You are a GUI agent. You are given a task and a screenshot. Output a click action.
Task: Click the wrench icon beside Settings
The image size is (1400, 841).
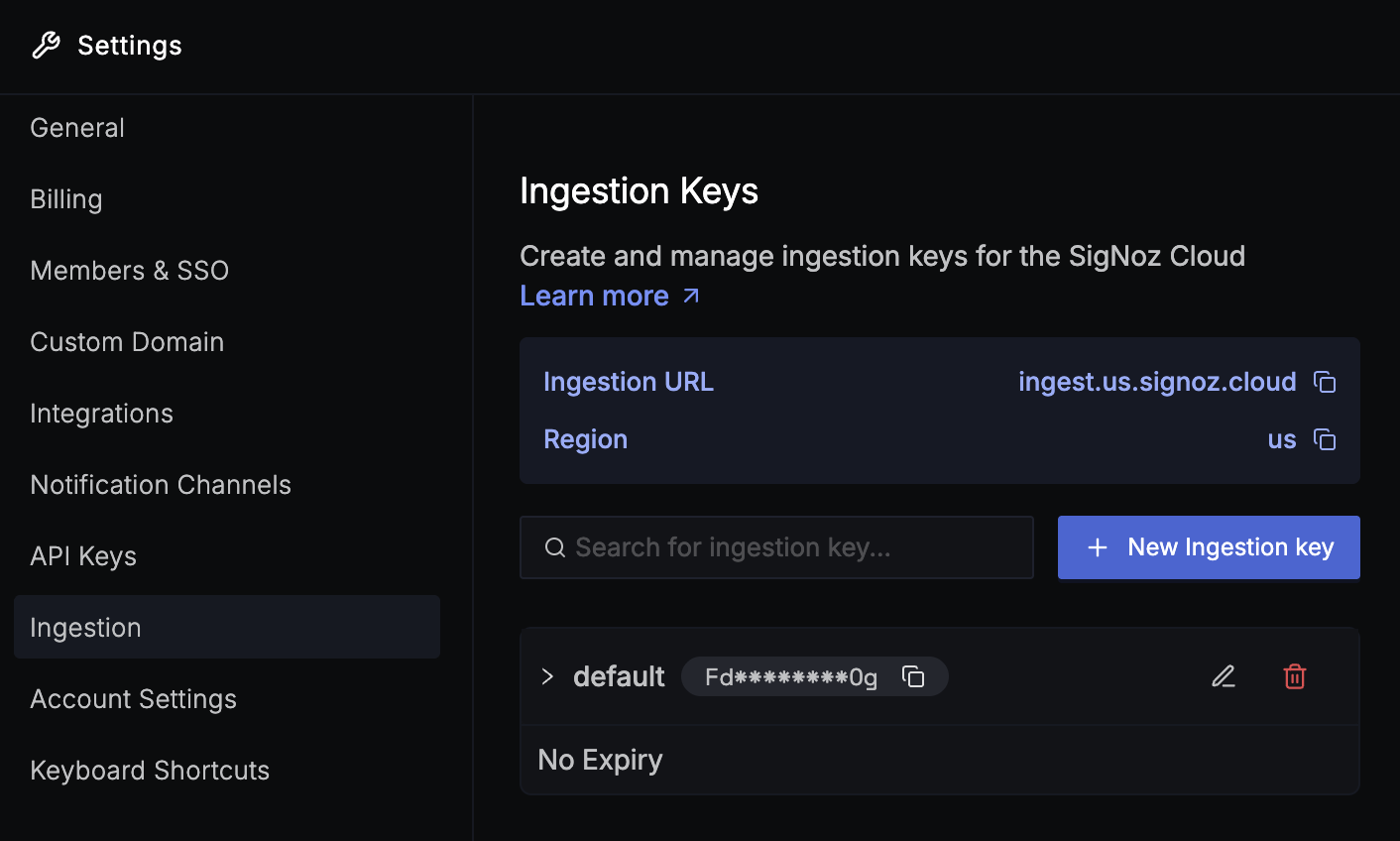click(x=46, y=45)
